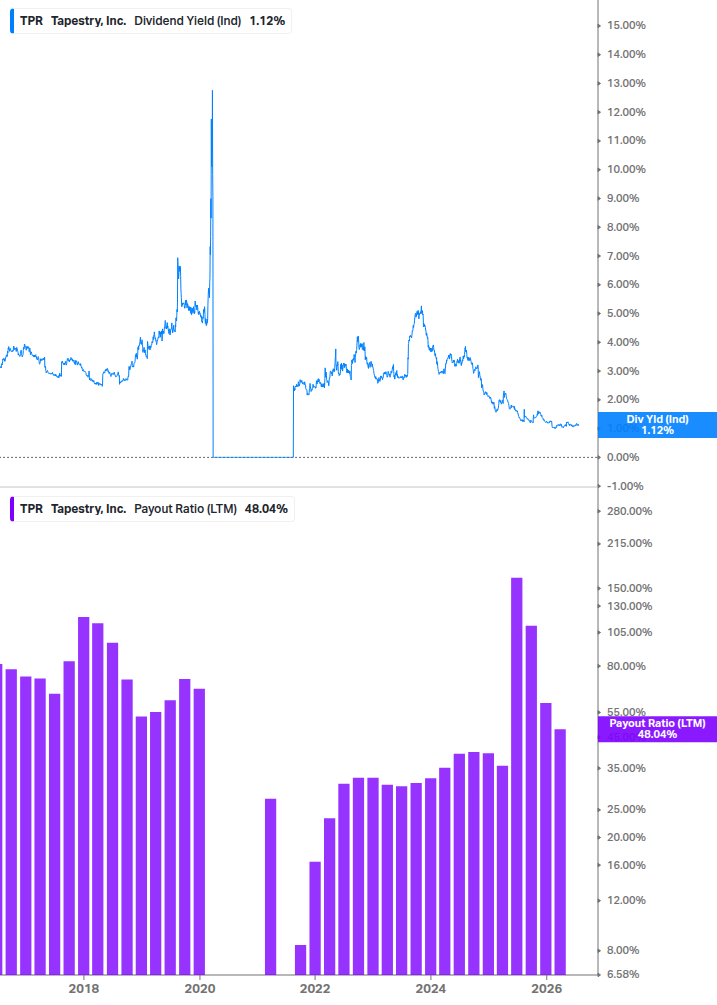
Task: Click the 6.58% payout ratio axis label
Action: point(623,974)
